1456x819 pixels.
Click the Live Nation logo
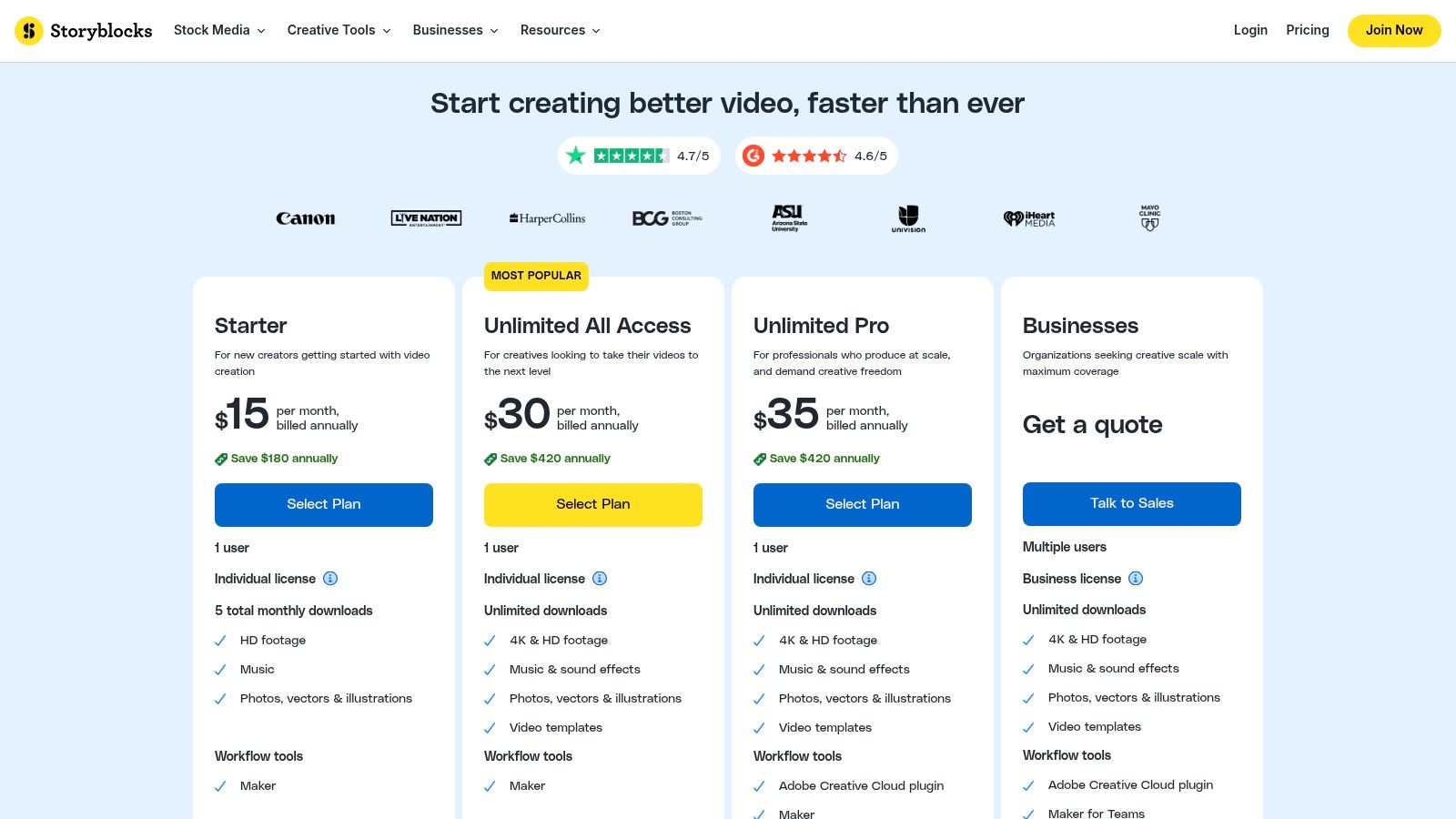point(426,218)
